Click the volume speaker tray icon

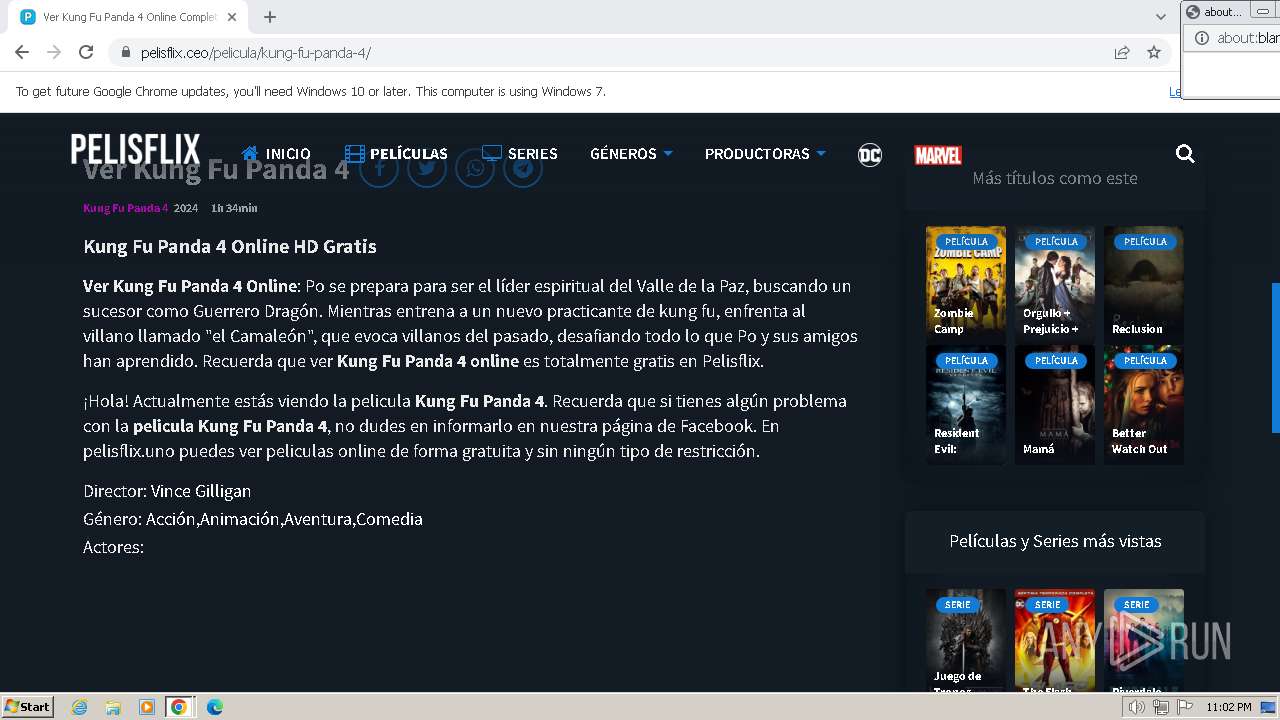click(x=1137, y=707)
